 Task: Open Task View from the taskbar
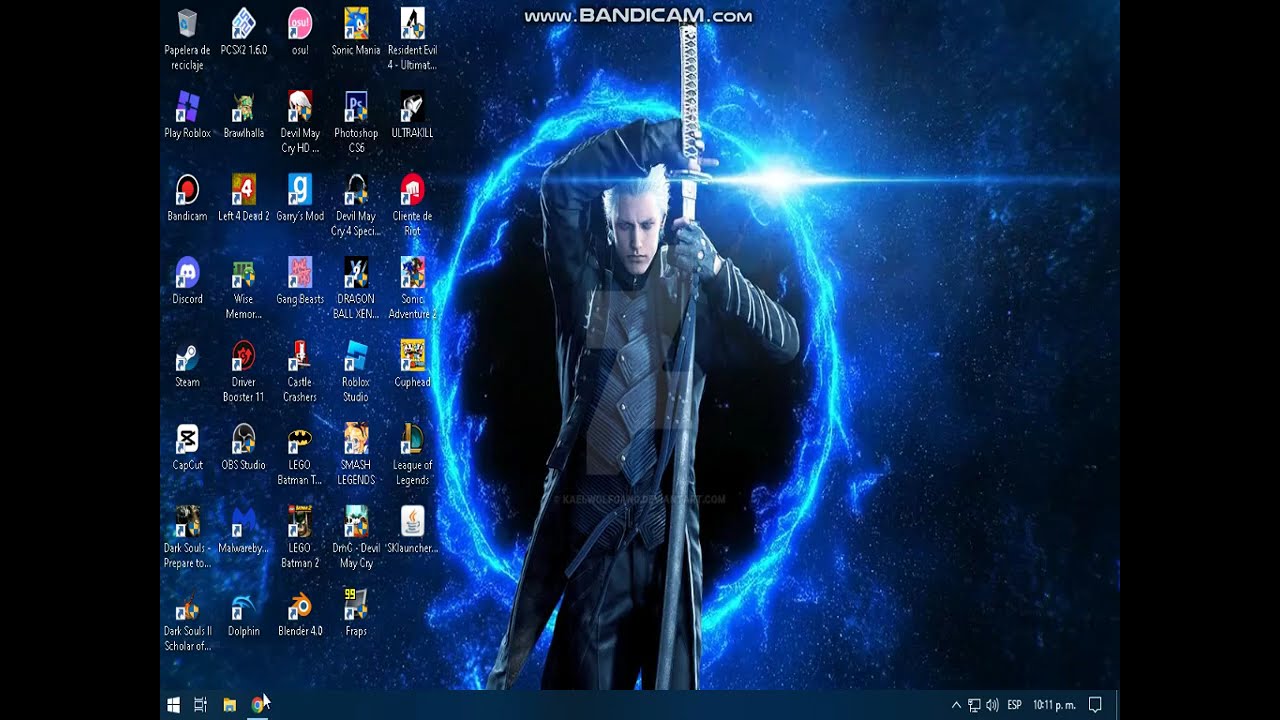pos(200,705)
